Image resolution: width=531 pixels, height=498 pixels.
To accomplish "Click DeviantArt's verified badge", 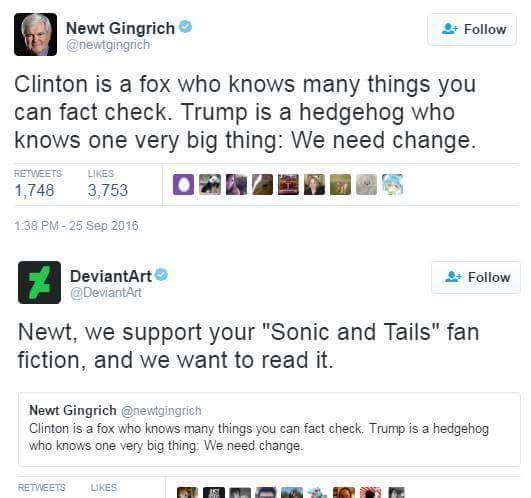I will (x=161, y=275).
